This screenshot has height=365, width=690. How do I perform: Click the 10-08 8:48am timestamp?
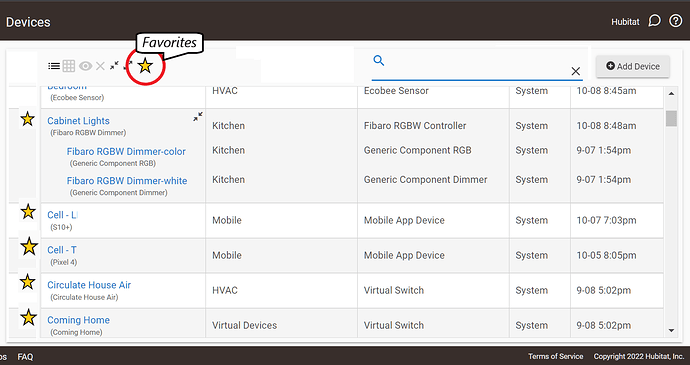(606, 125)
